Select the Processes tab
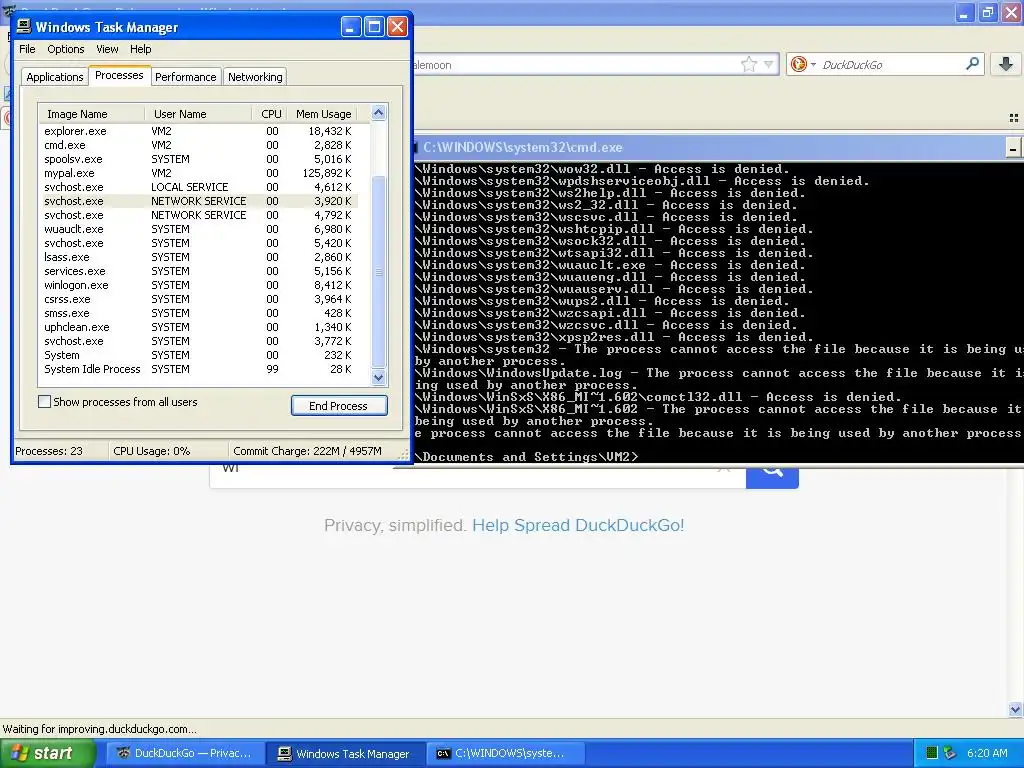 point(120,75)
